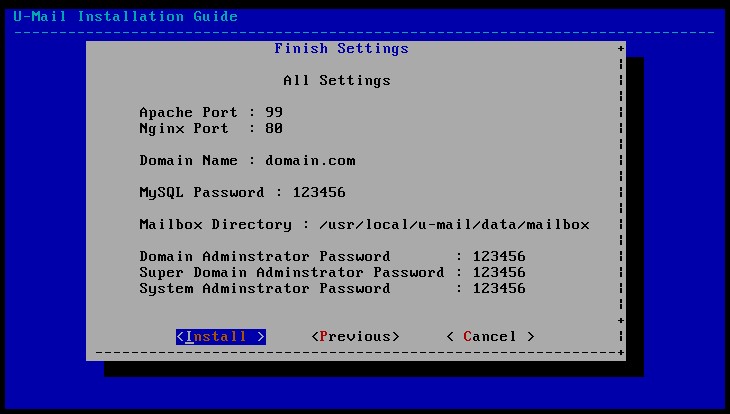Select the Apache Port value 99
730x414 pixels.
[x=274, y=112]
